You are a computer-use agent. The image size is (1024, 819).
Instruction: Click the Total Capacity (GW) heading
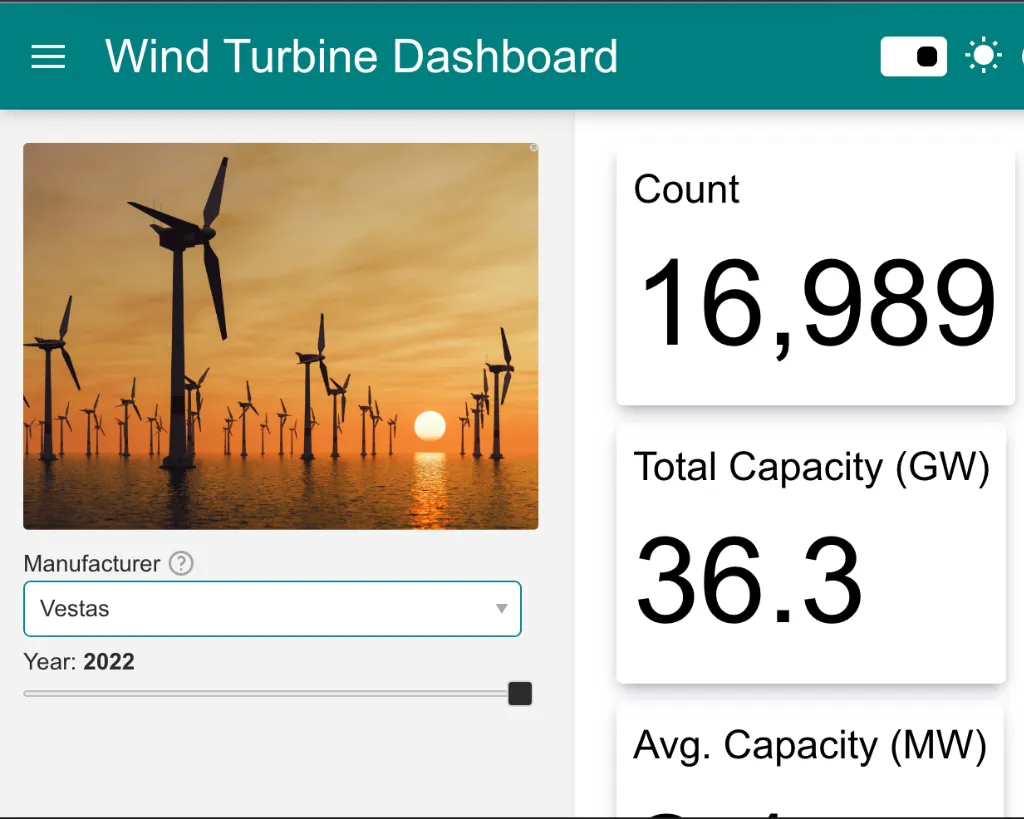click(x=811, y=467)
